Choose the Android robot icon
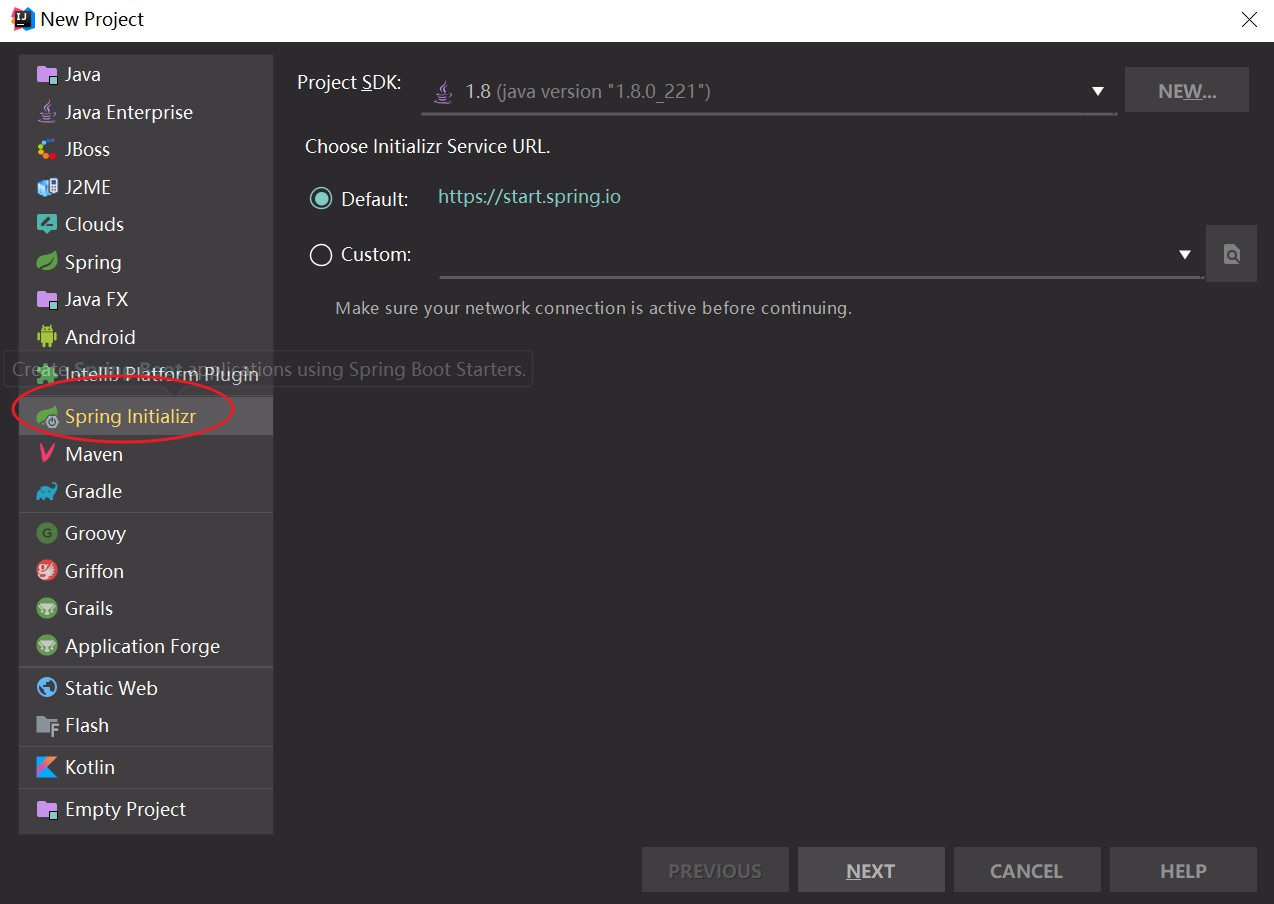The height and width of the screenshot is (904, 1274). pos(47,337)
